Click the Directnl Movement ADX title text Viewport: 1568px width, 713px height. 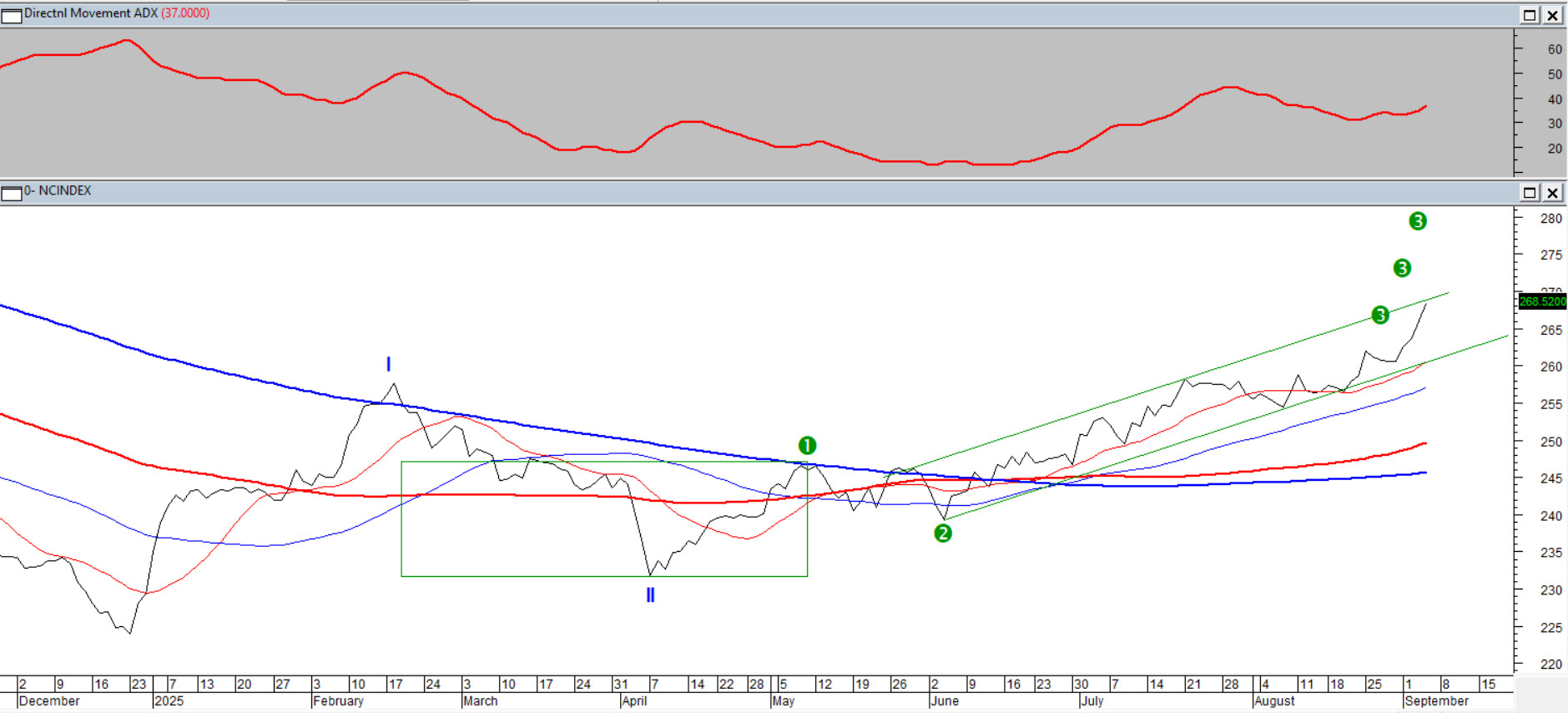[x=90, y=13]
